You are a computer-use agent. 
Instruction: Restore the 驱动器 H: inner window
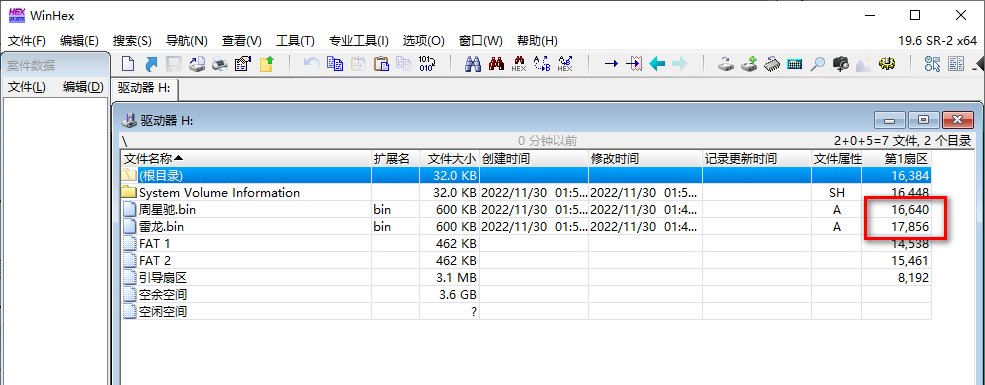(x=923, y=119)
